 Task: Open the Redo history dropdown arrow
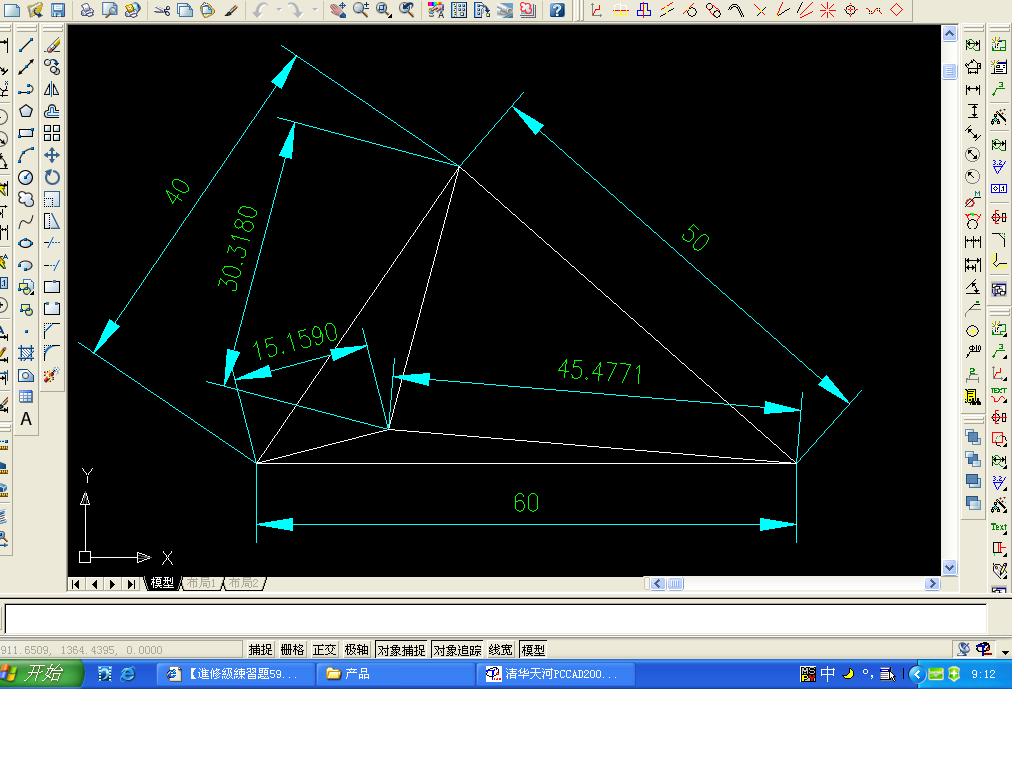tap(314, 10)
